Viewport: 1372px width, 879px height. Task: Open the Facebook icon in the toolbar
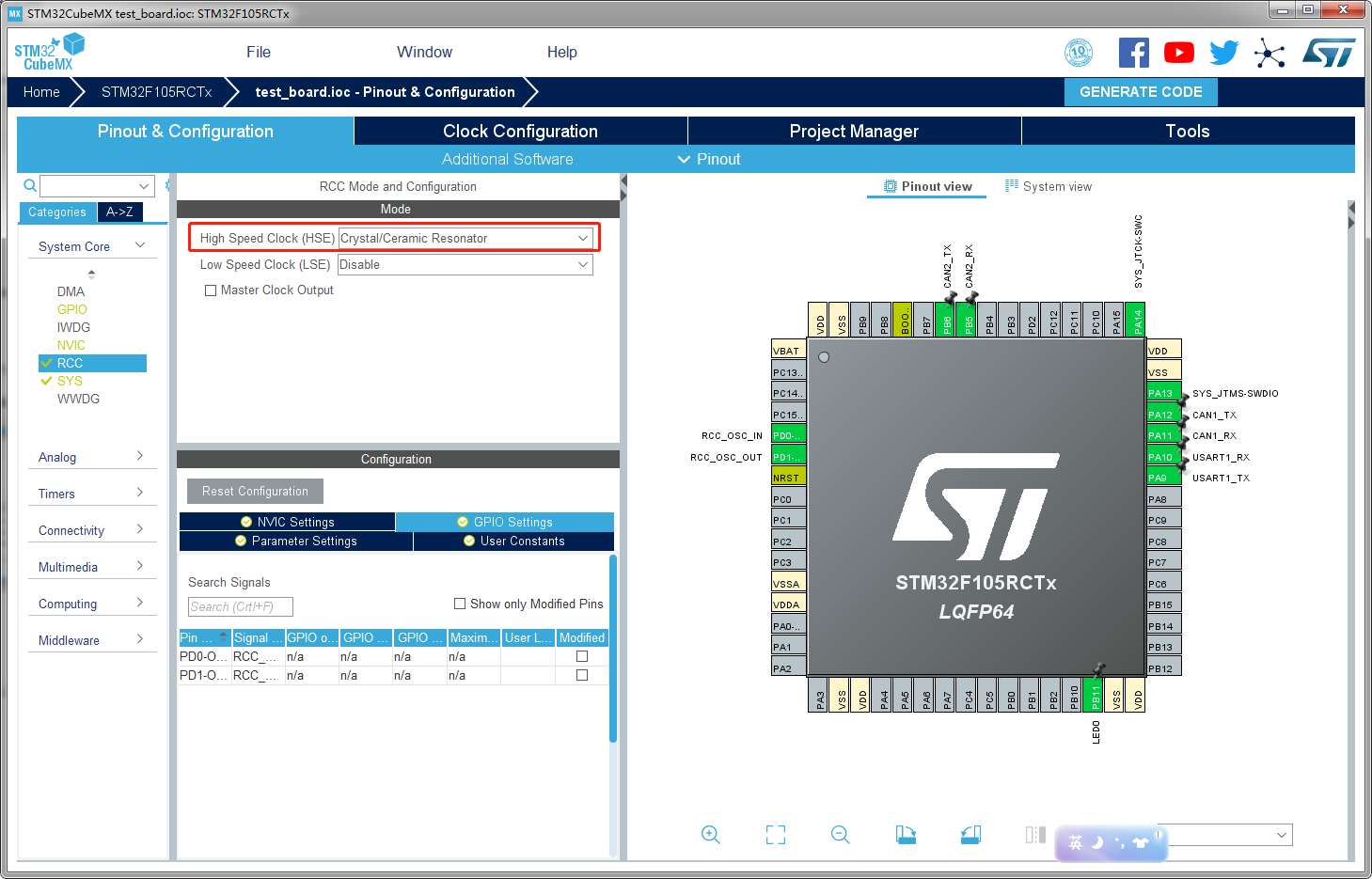click(1133, 53)
